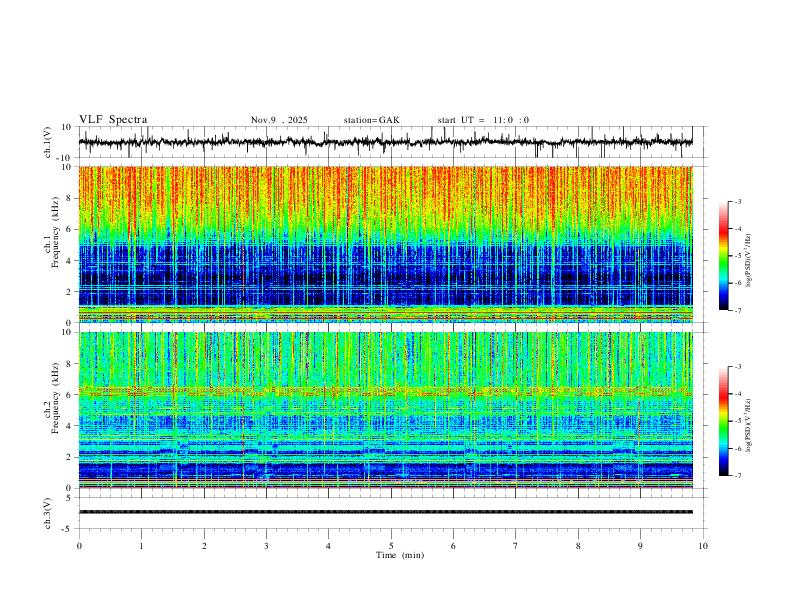Click the "-5" label on ch.1 color bar
Screen dimensions: 792x612
[x=738, y=256]
